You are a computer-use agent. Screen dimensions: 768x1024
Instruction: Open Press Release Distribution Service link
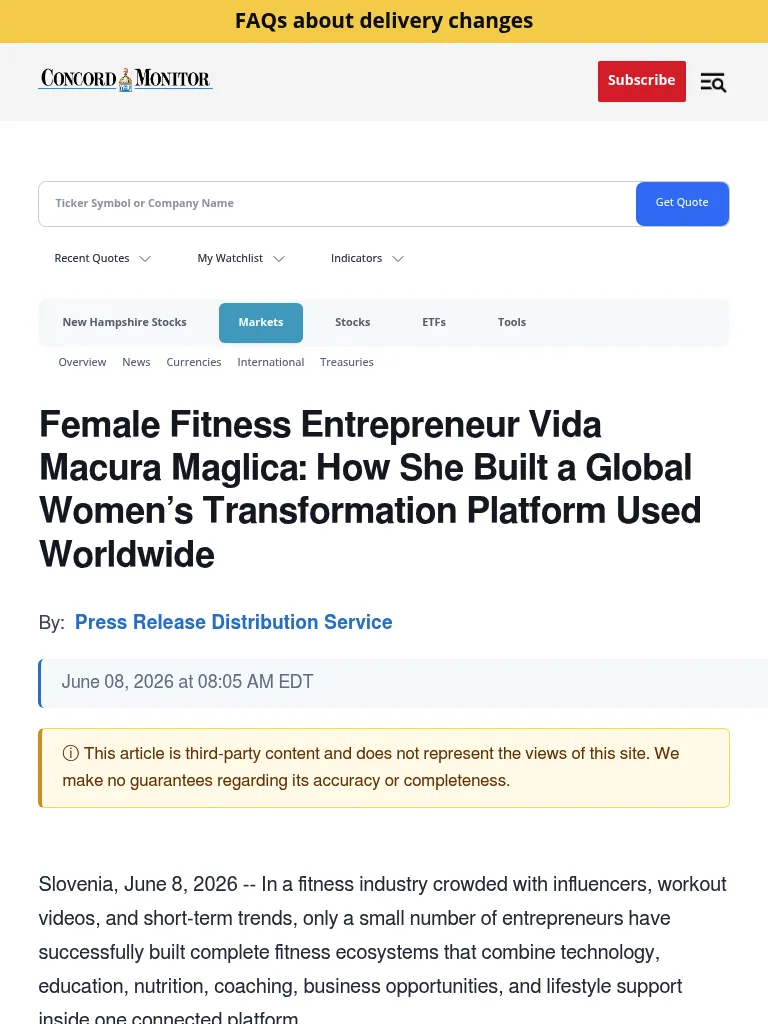click(x=233, y=622)
